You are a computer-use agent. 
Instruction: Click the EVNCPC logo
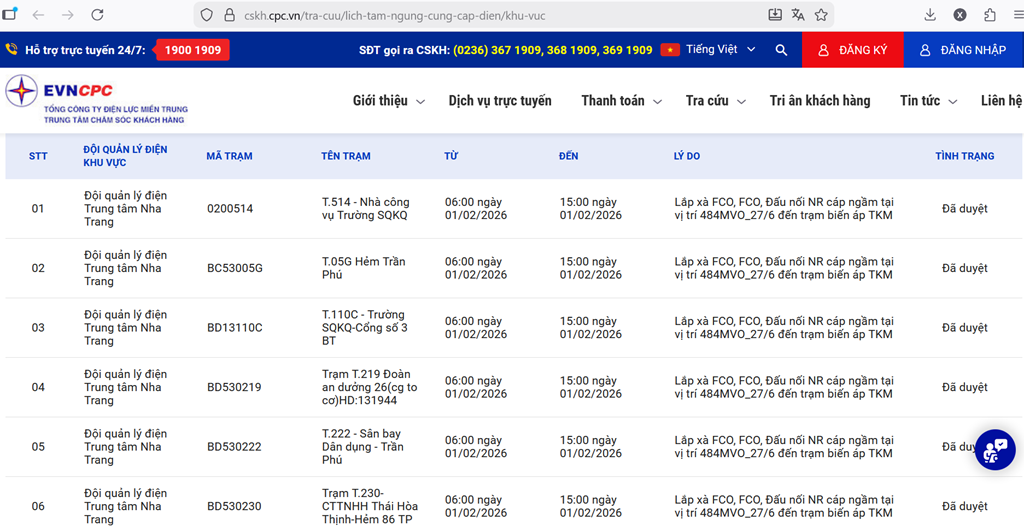coord(96,100)
